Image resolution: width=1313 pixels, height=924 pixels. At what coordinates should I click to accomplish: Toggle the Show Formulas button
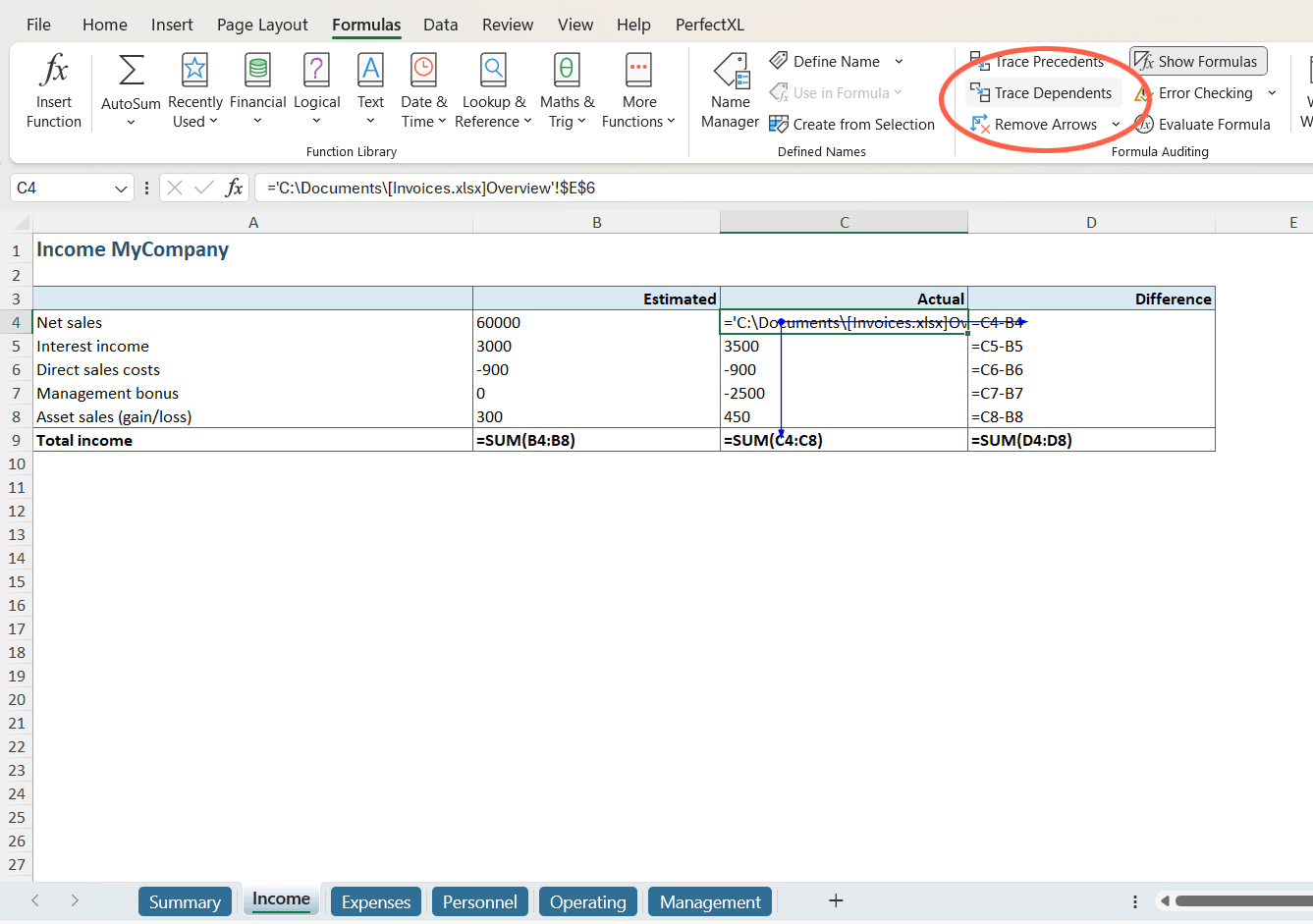coord(1197,62)
